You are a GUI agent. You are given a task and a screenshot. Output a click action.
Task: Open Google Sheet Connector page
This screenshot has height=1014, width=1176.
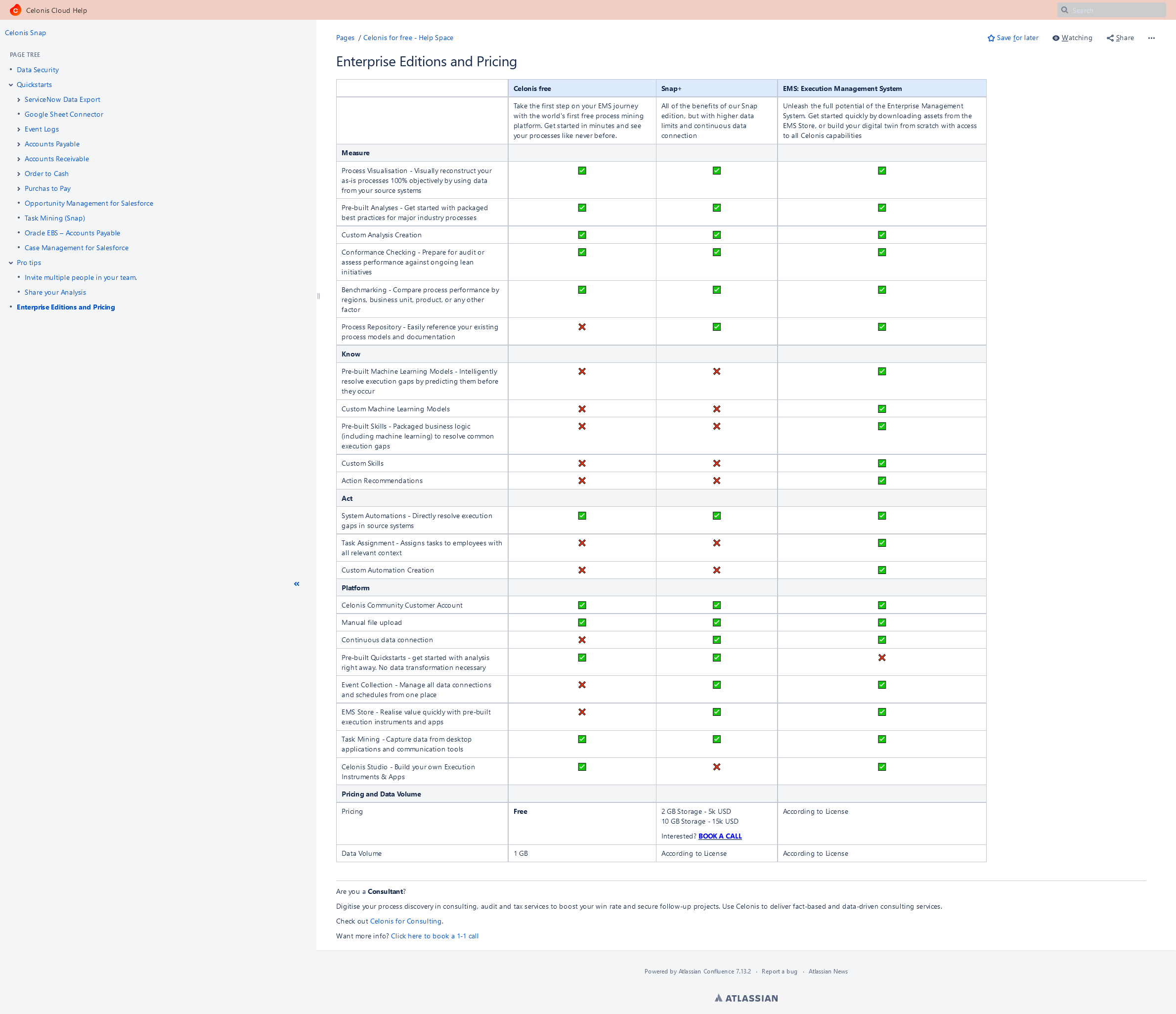tap(64, 114)
